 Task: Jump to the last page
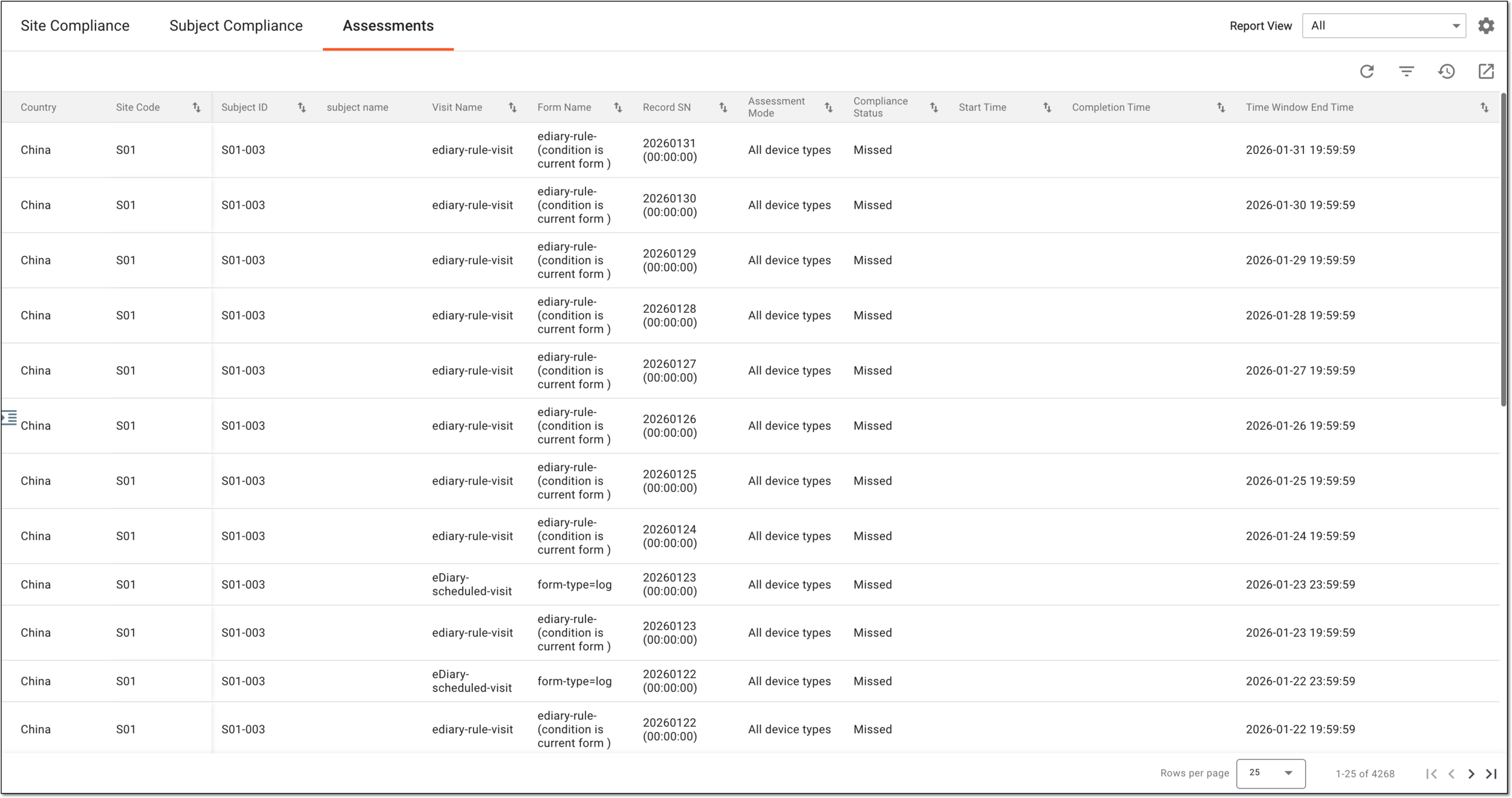(1491, 774)
